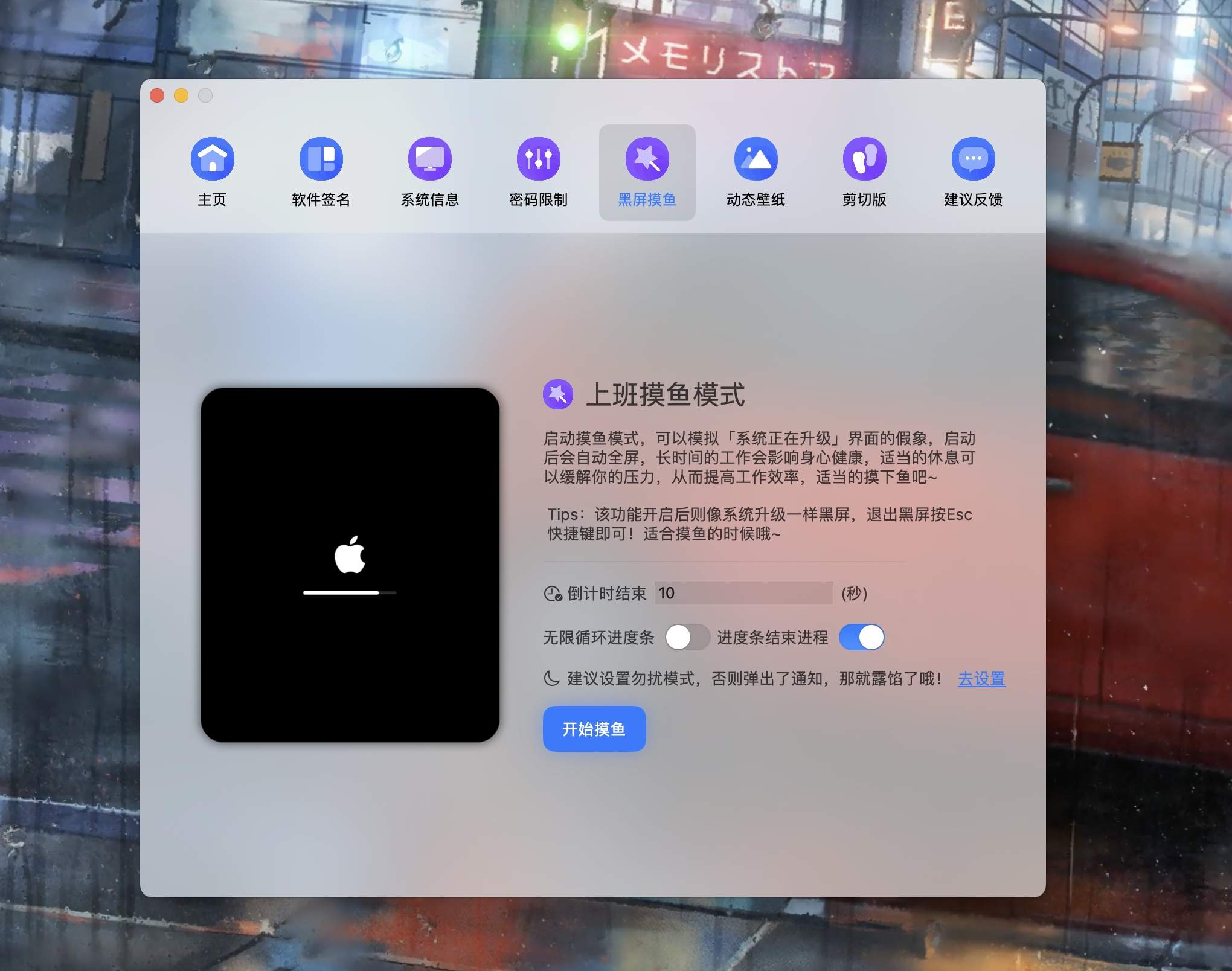Open 软件签名 via its icon

point(321,158)
